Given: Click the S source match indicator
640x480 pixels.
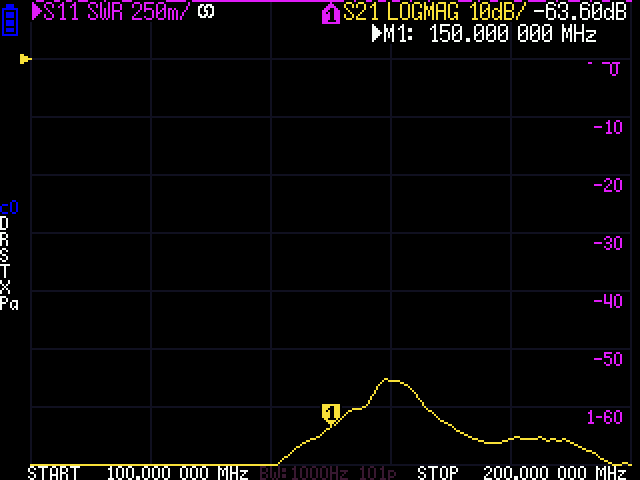Looking at the screenshot, I should pos(5,255).
